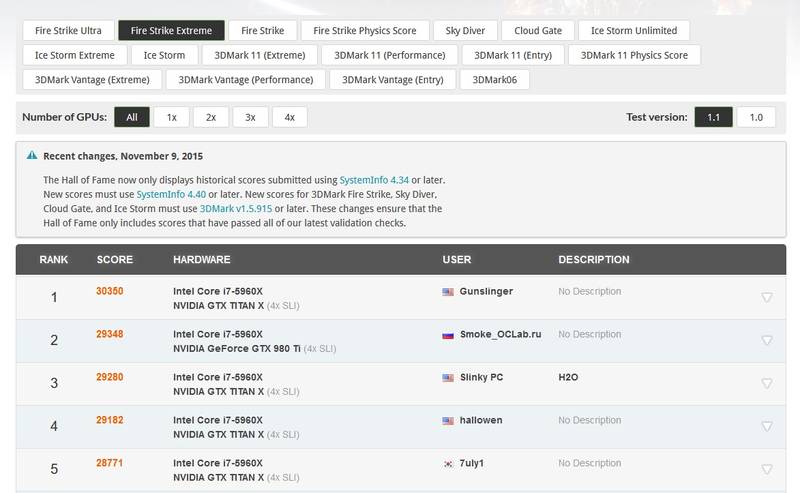Image resolution: width=800 pixels, height=493 pixels.
Task: Click the SCORE column header
Action: point(115,259)
